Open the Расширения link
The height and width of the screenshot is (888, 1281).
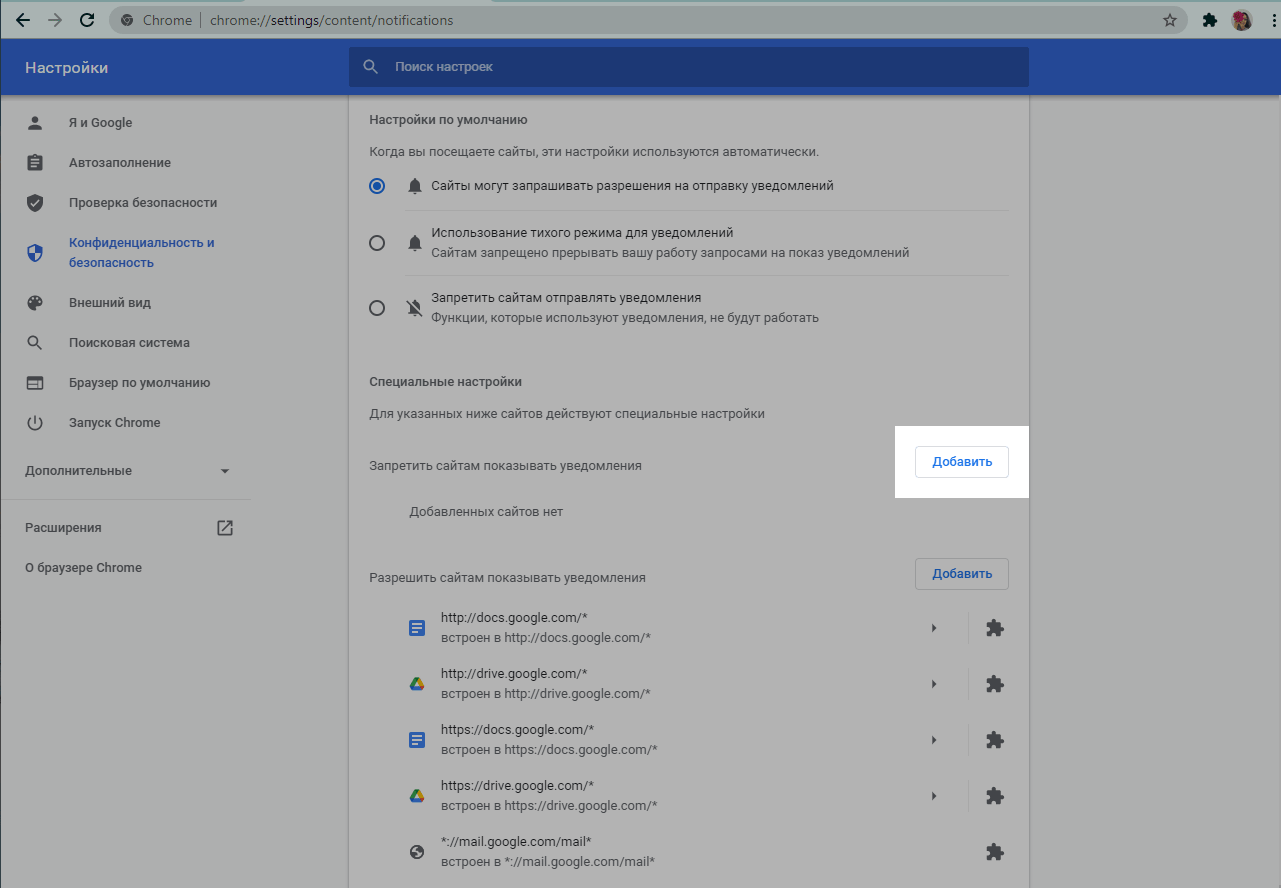coord(63,528)
